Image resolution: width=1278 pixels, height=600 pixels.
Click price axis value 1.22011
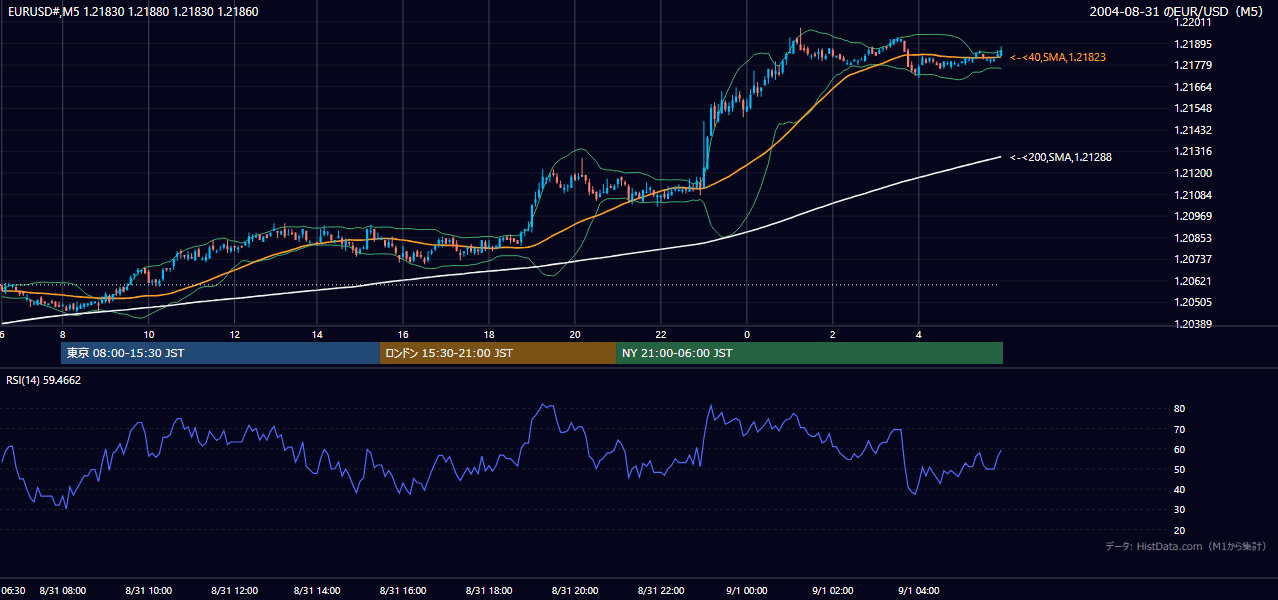point(1192,22)
